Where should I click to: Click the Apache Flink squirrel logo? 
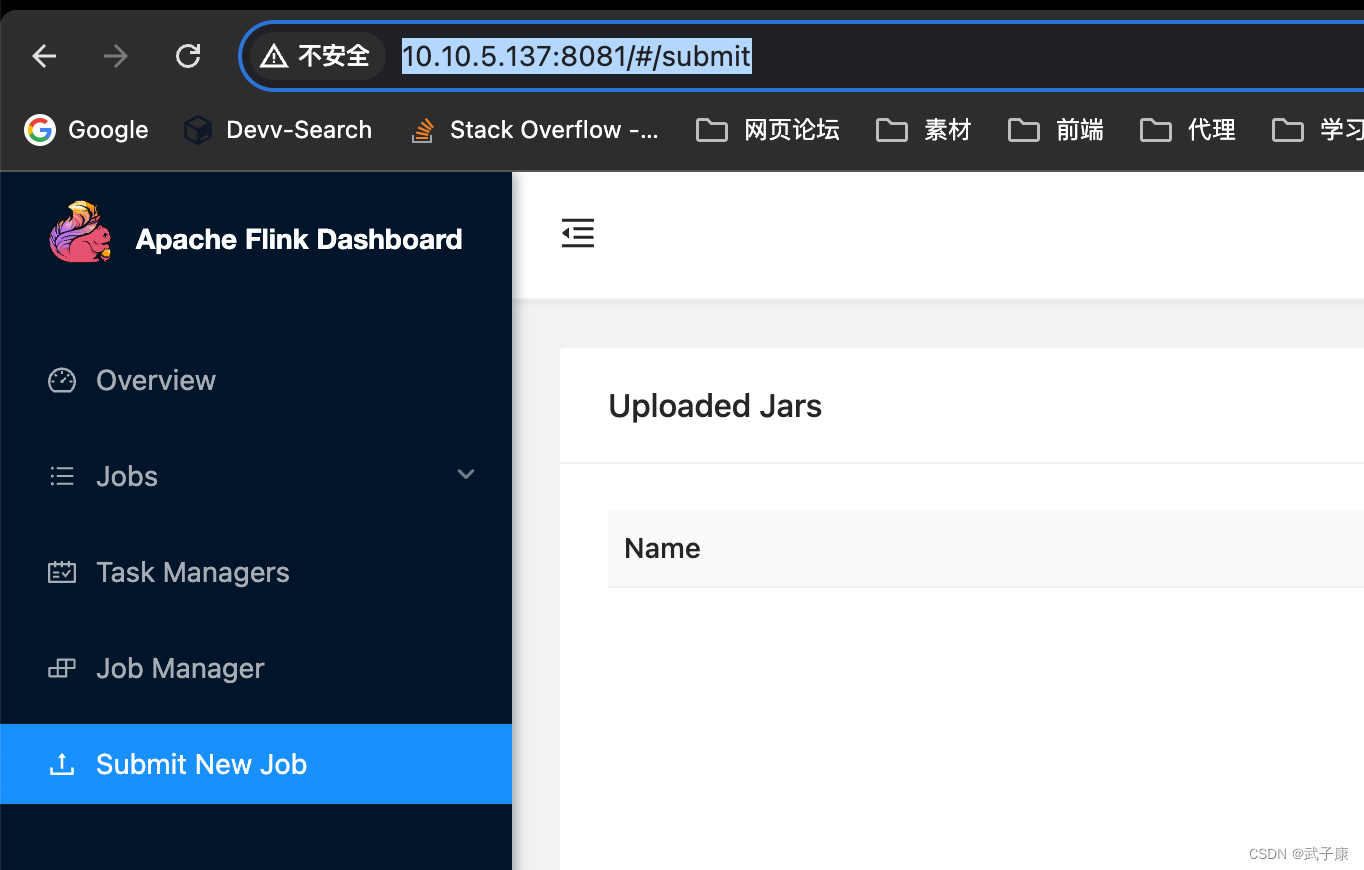tap(80, 232)
